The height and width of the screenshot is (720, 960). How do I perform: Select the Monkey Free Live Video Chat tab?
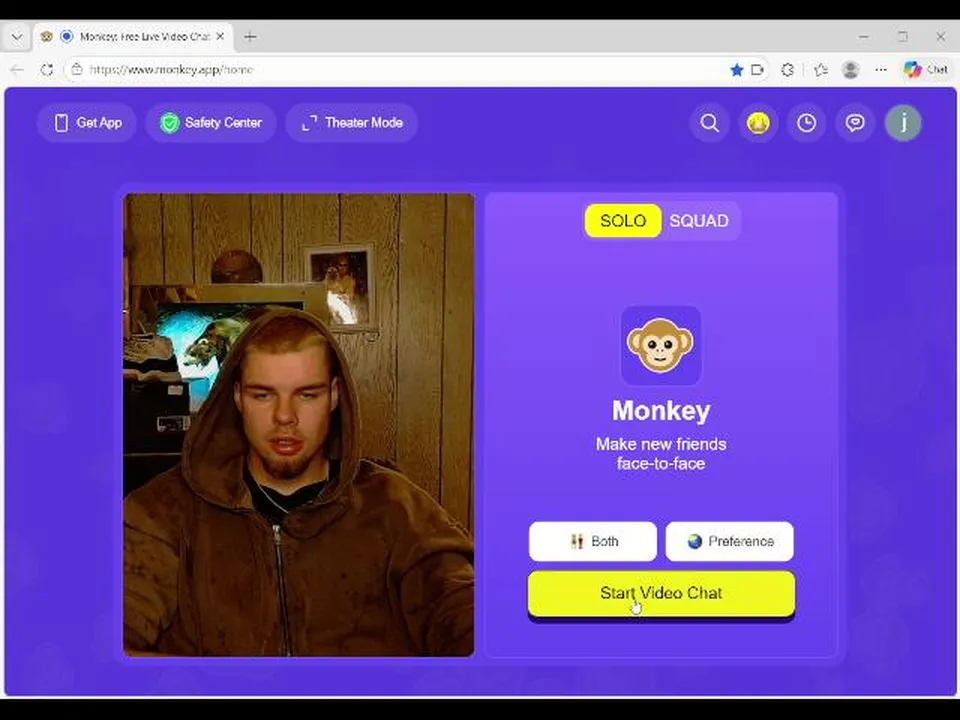[x=133, y=37]
